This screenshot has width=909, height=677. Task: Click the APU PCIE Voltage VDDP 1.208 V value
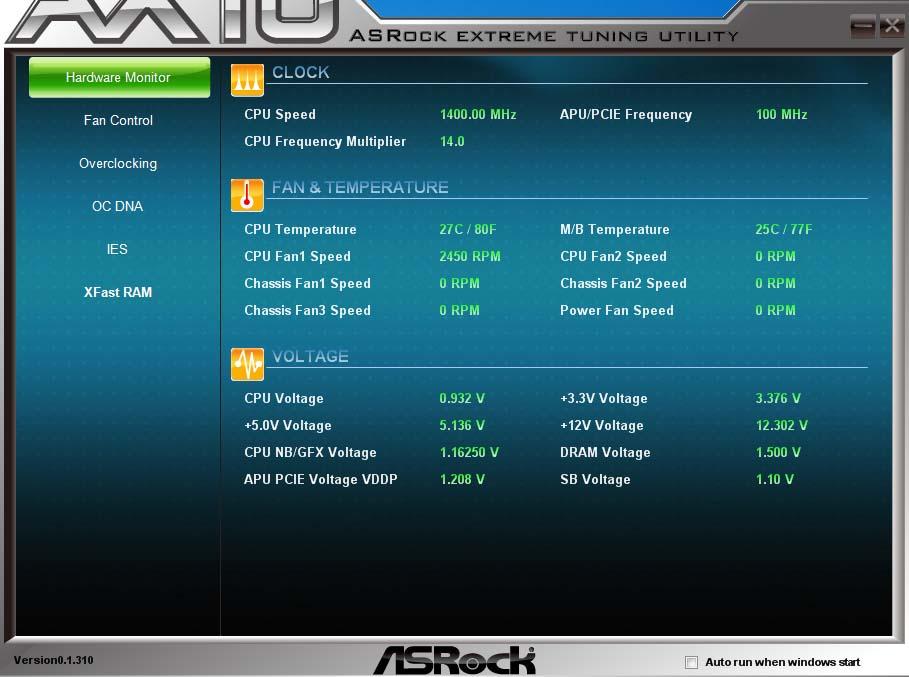463,479
